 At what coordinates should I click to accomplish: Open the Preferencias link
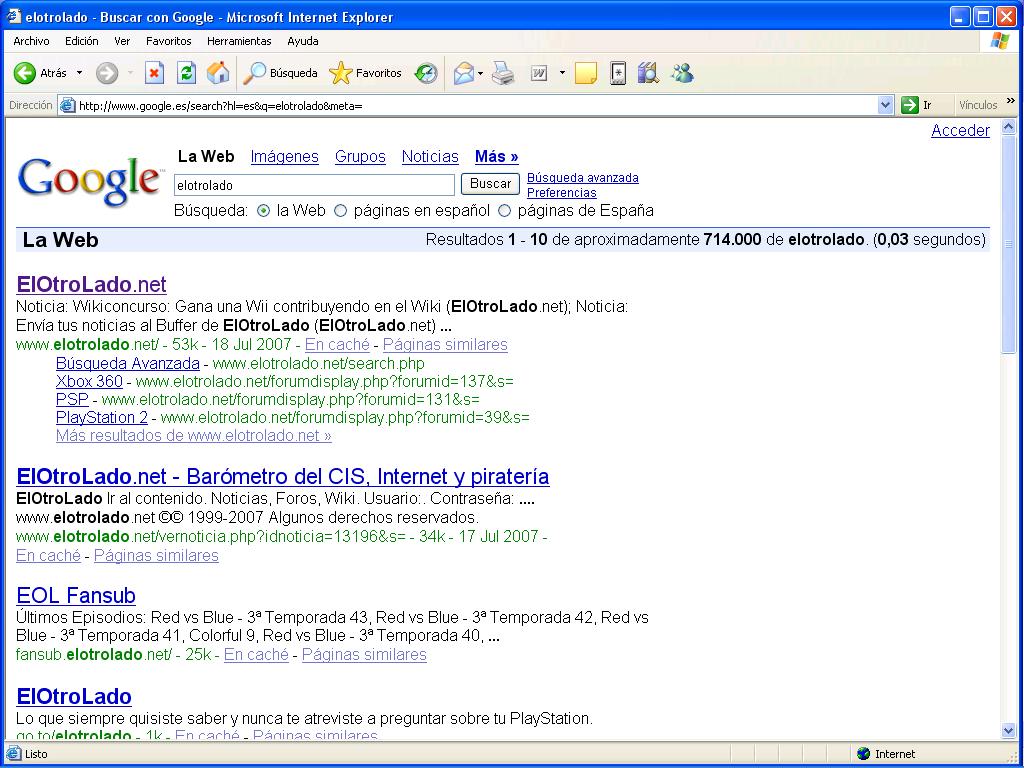click(x=562, y=193)
